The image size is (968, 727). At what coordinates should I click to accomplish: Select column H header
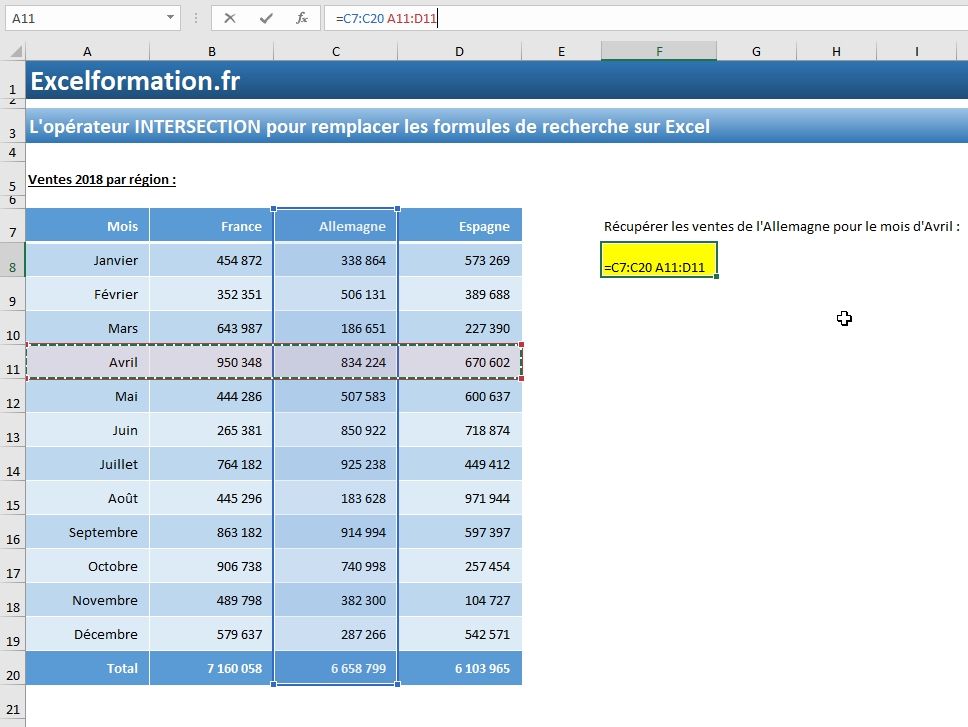pos(836,52)
